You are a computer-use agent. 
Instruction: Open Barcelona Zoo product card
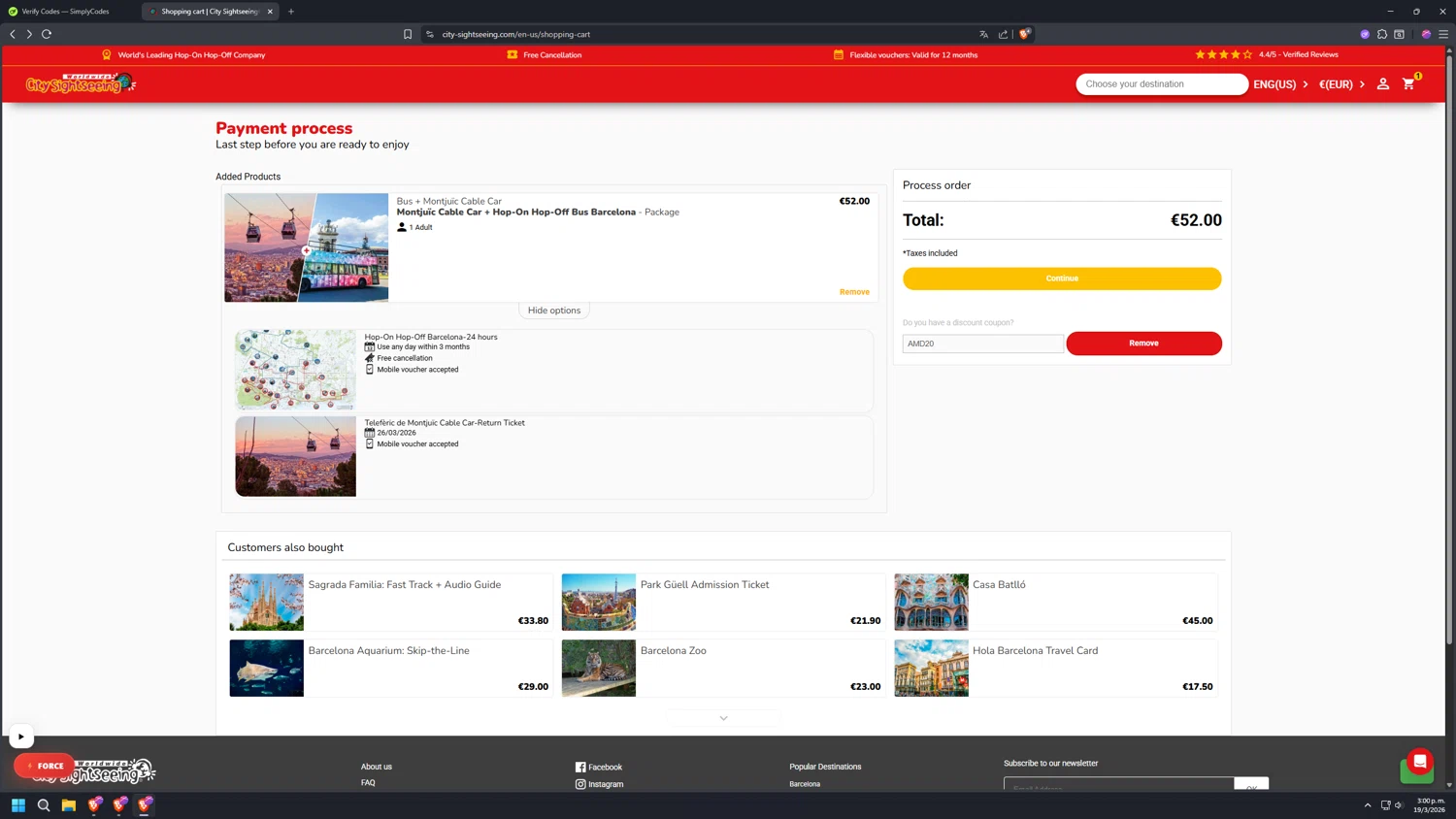723,668
